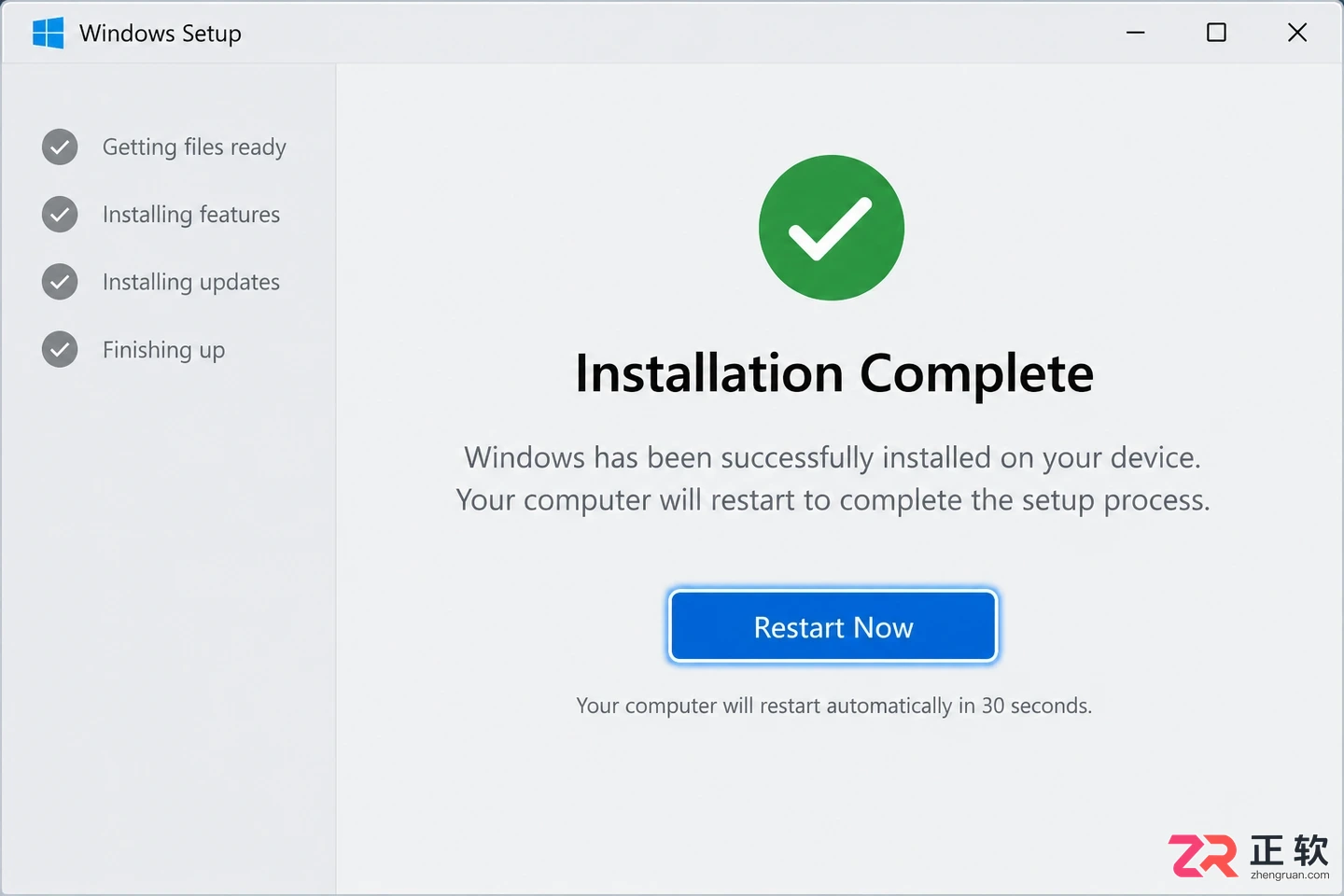Click the Installation Complete heading
Viewport: 1344px width, 896px height.
(834, 373)
